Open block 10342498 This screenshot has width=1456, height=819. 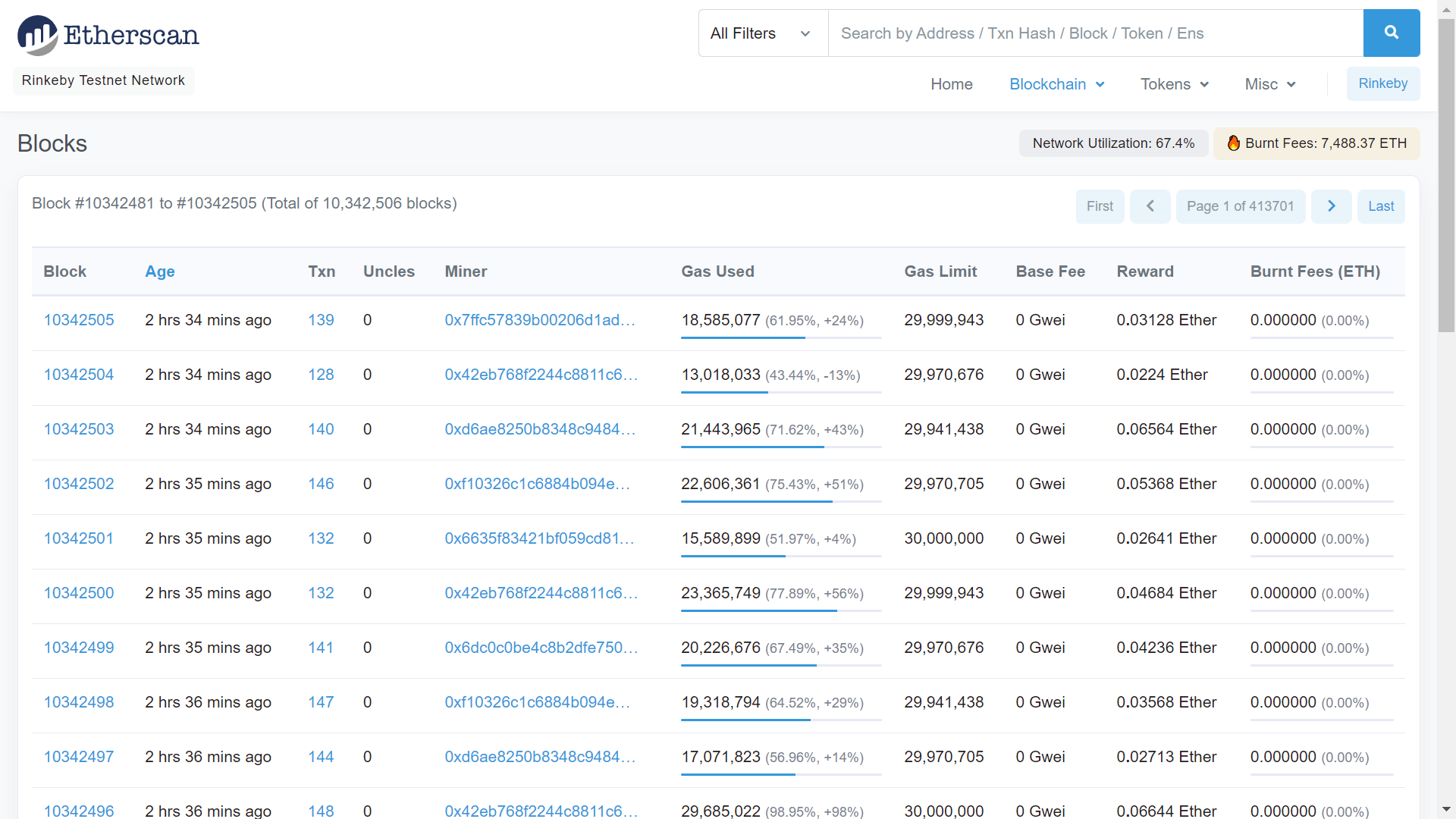click(x=79, y=702)
